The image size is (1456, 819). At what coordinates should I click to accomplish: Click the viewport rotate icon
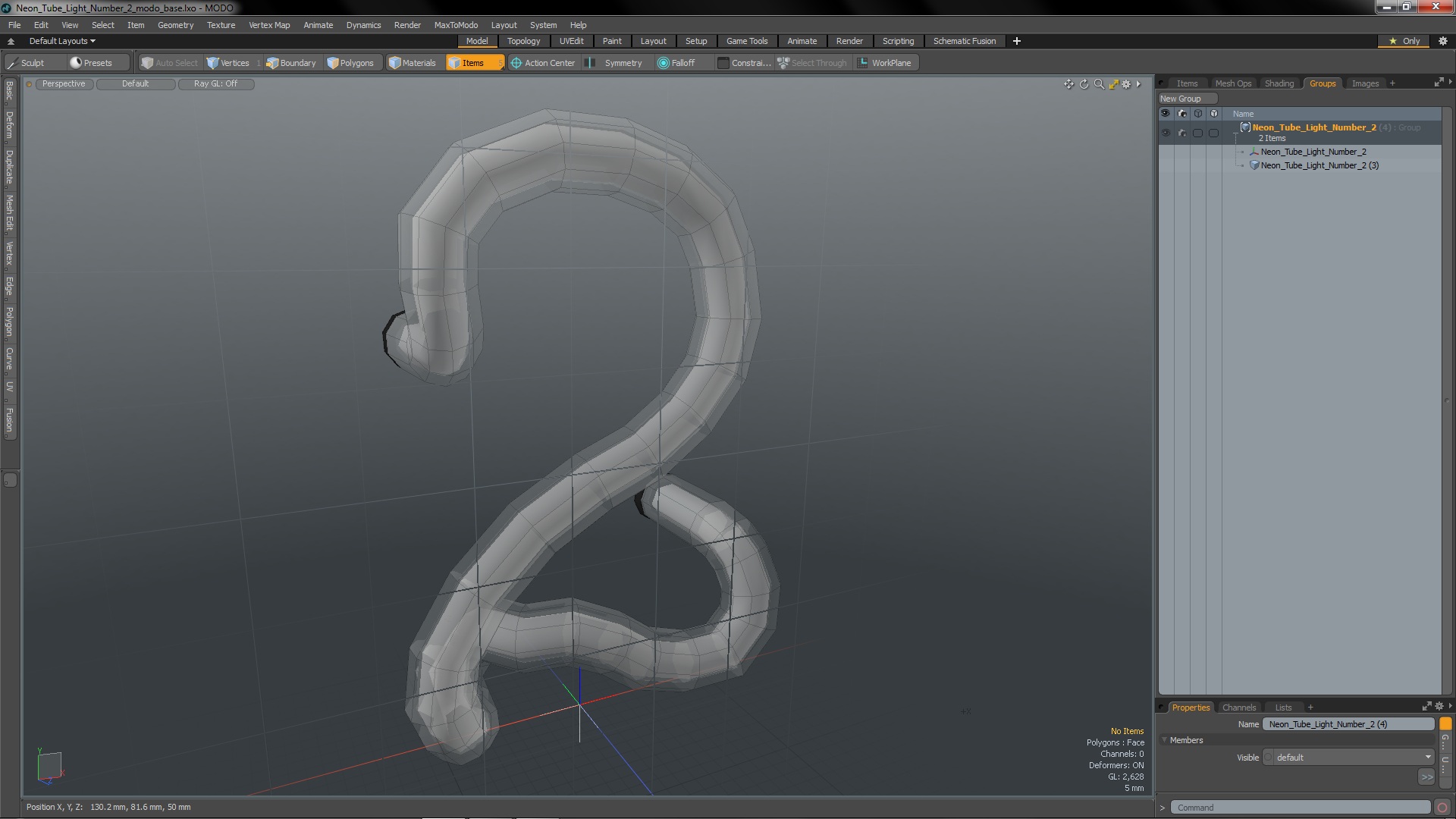tap(1084, 84)
